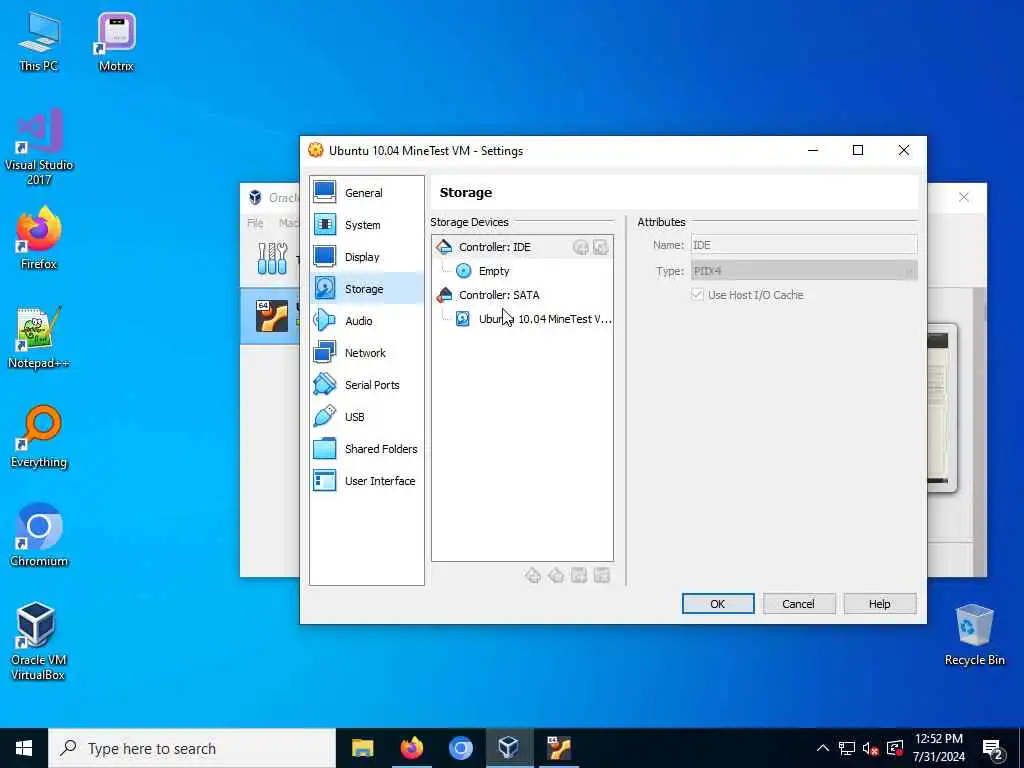This screenshot has width=1024, height=768.
Task: Click the taskbar search box
Action: (x=192, y=748)
